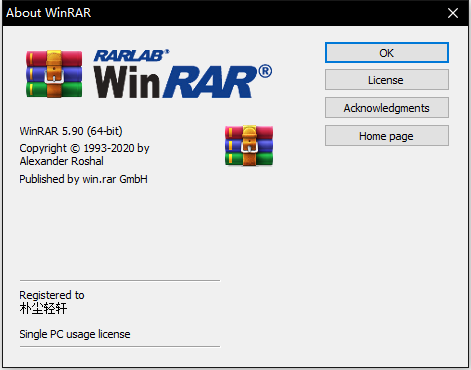This screenshot has width=471, height=370.
Task: Open the License information
Action: [x=387, y=80]
